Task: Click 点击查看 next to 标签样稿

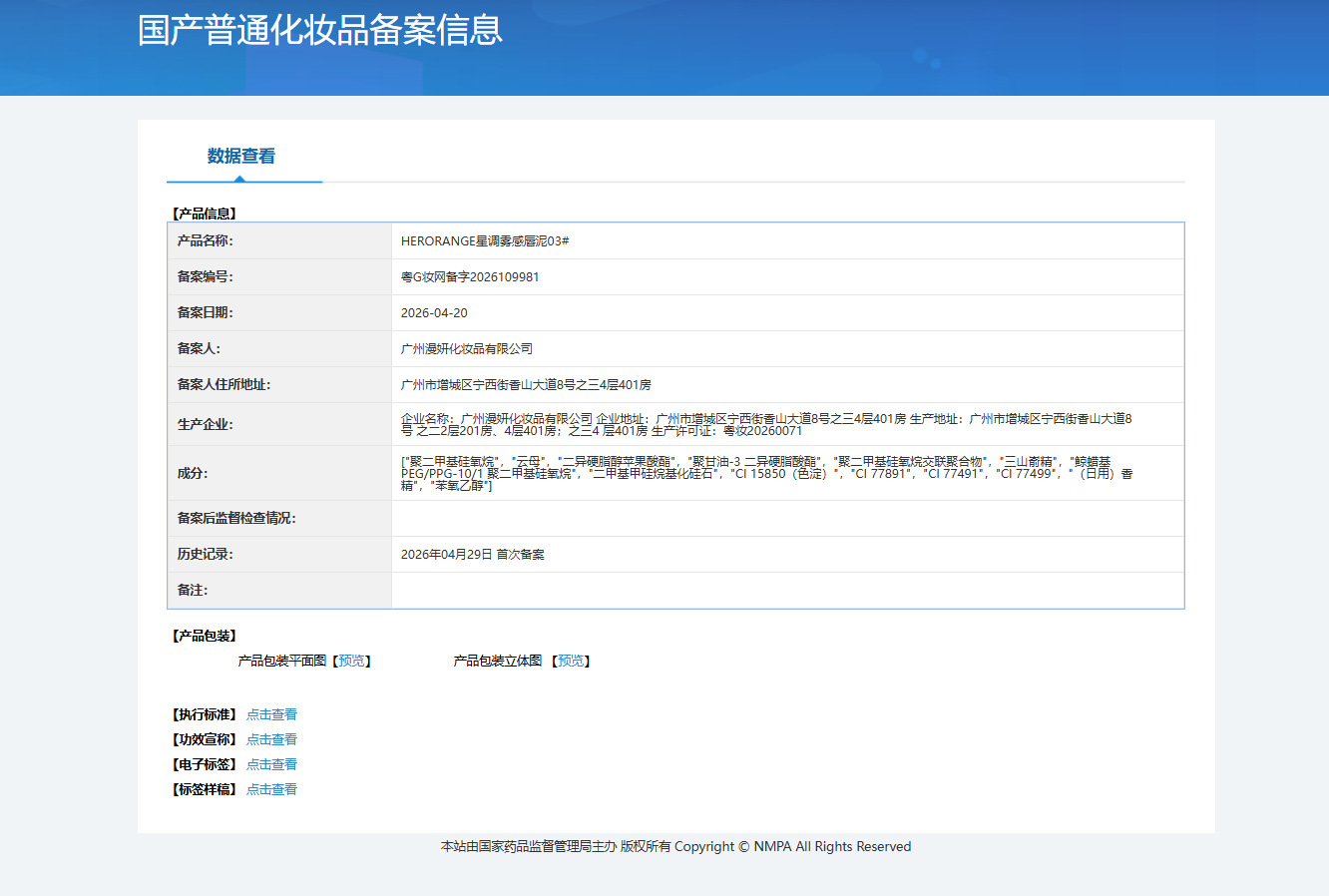Action: pyautogui.click(x=271, y=789)
